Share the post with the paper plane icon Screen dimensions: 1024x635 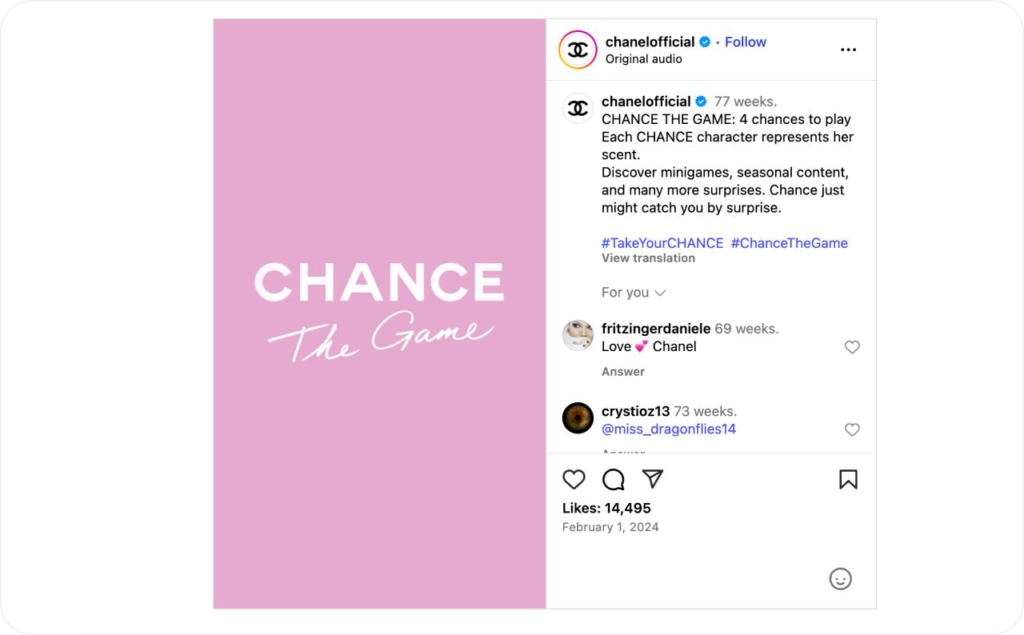(x=653, y=480)
